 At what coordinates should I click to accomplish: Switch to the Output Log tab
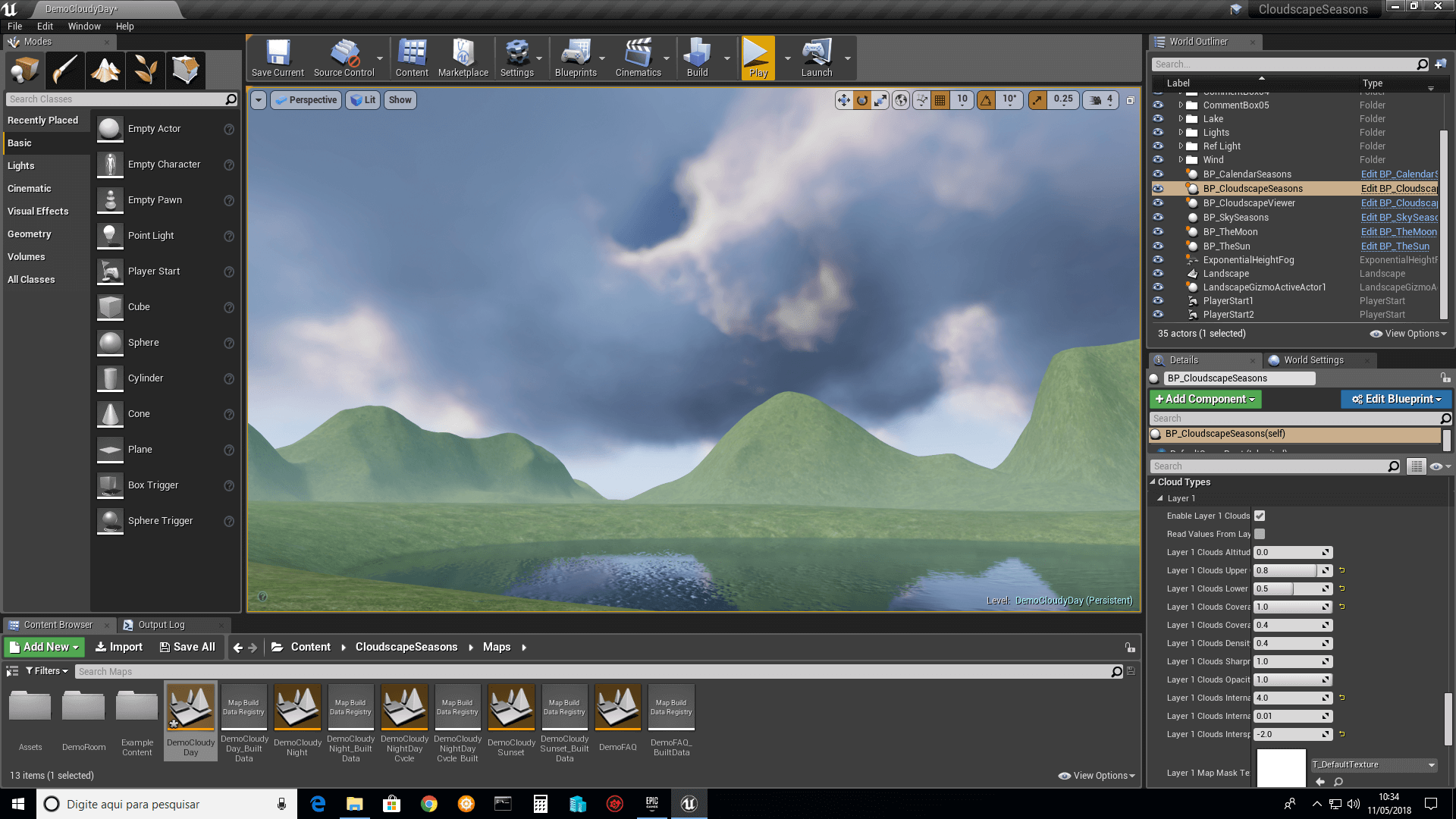pyautogui.click(x=161, y=624)
